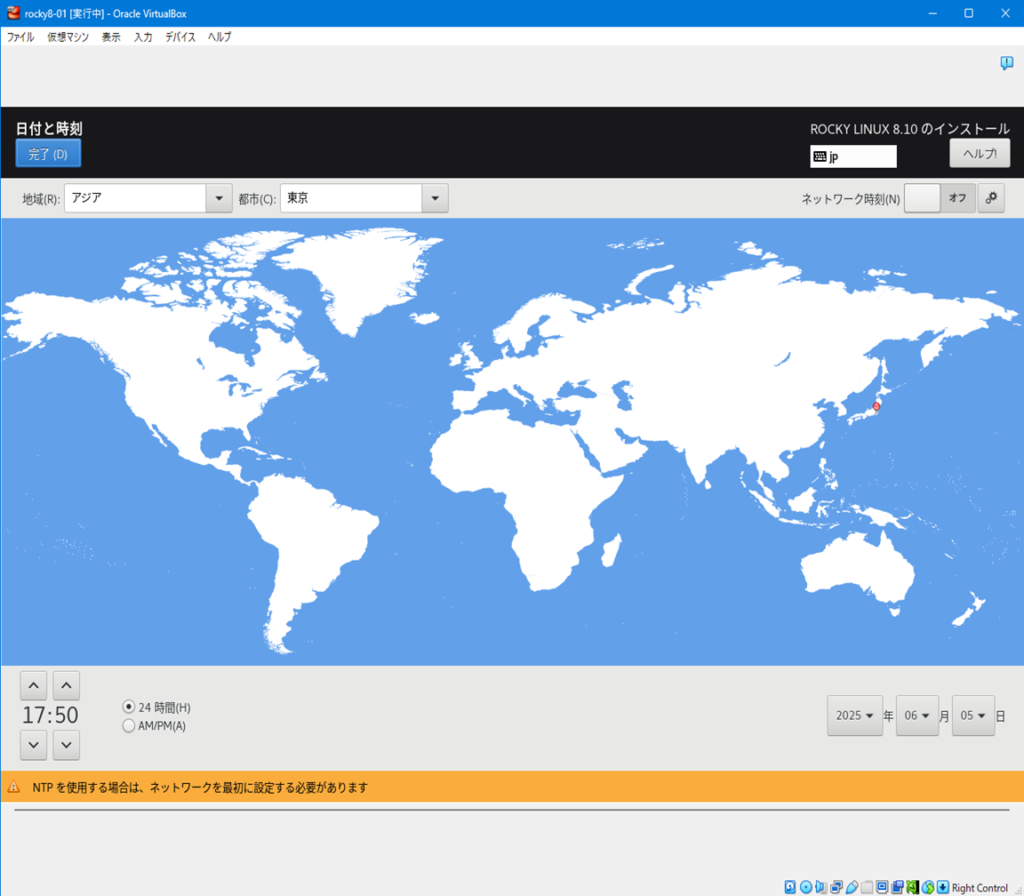Click the jp keyboard layout indicator

point(853,157)
